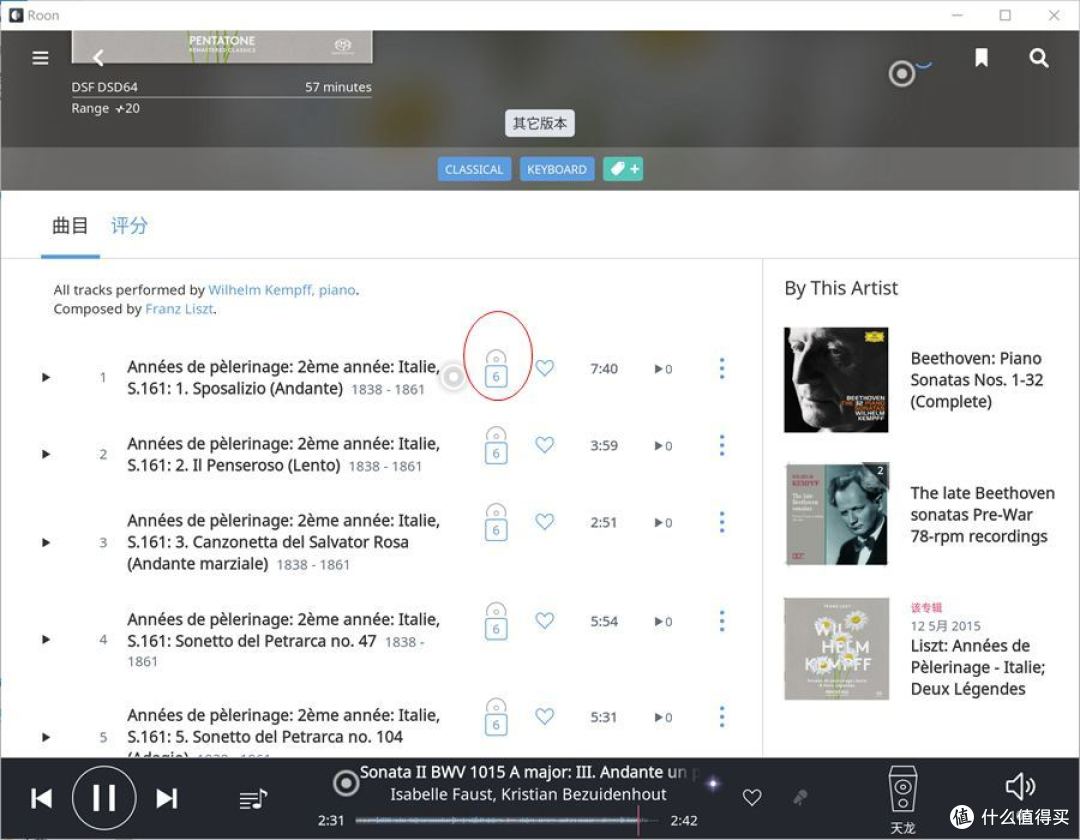Viewport: 1080px width, 840px height.
Task: Play track 4 Sonetto no. 47 triangle
Action: point(46,640)
